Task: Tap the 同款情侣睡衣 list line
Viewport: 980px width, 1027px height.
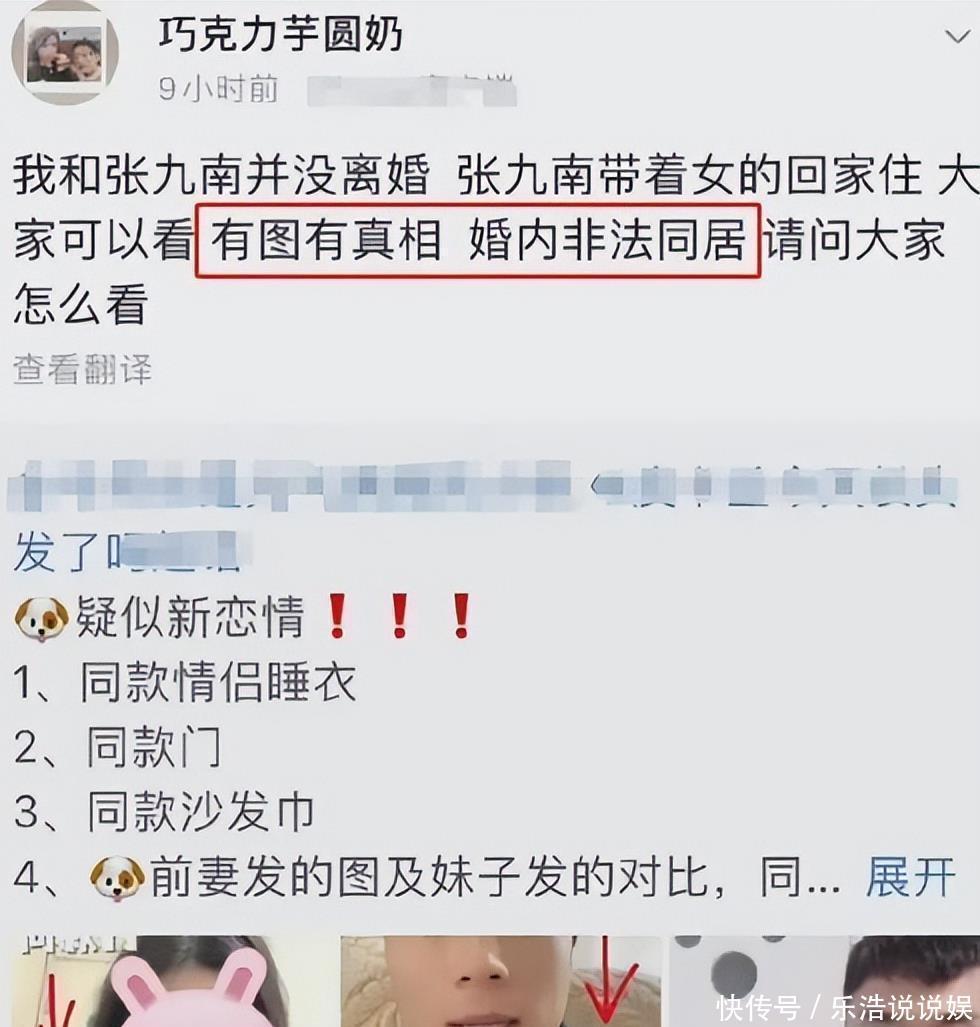Action: pos(185,682)
